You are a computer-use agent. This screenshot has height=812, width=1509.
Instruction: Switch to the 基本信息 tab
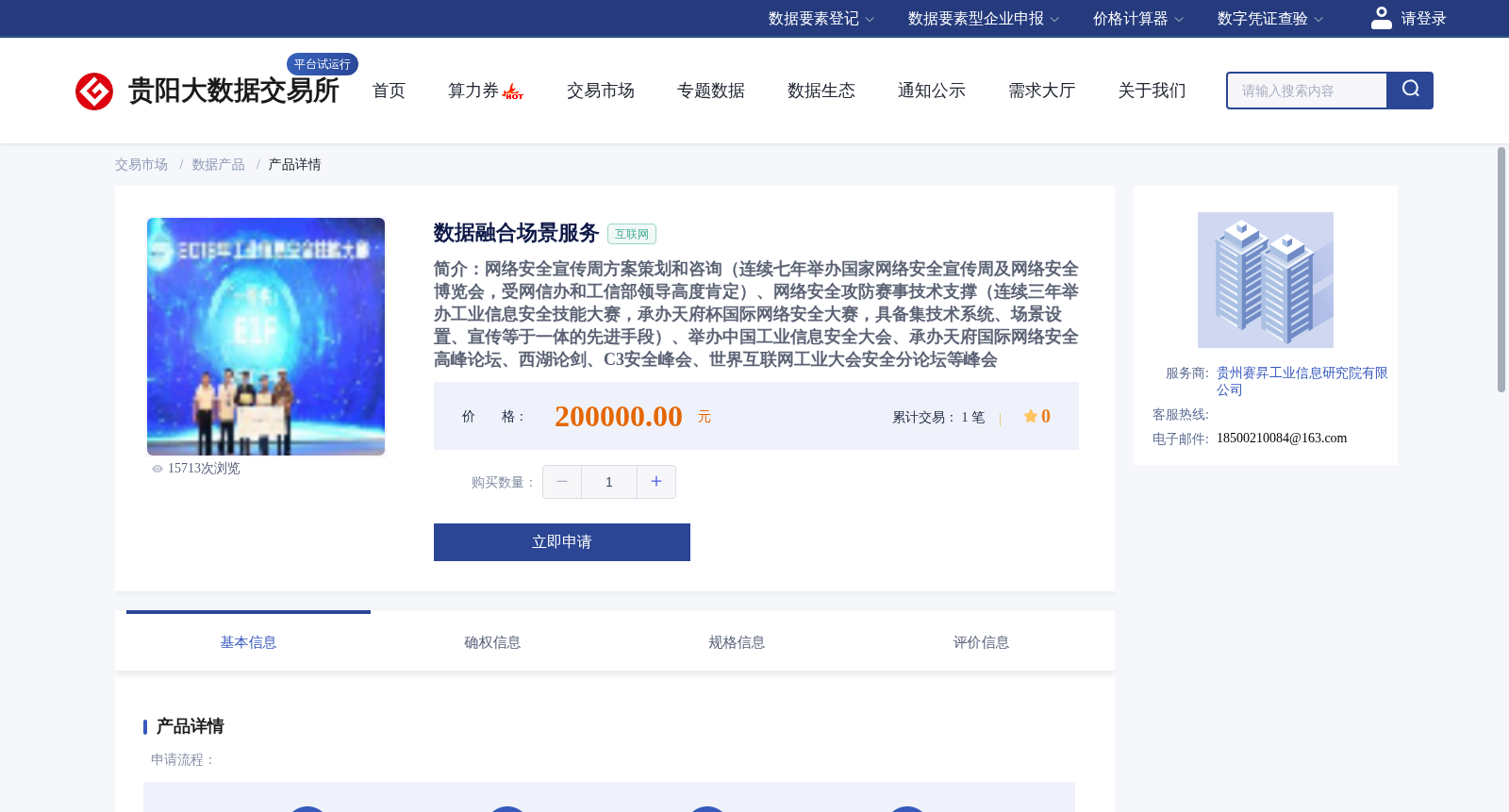(248, 642)
